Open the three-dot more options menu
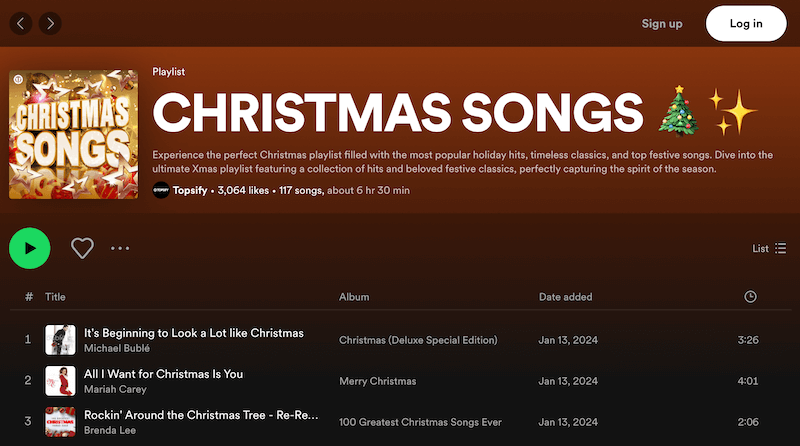The width and height of the screenshot is (800, 446). [x=121, y=248]
